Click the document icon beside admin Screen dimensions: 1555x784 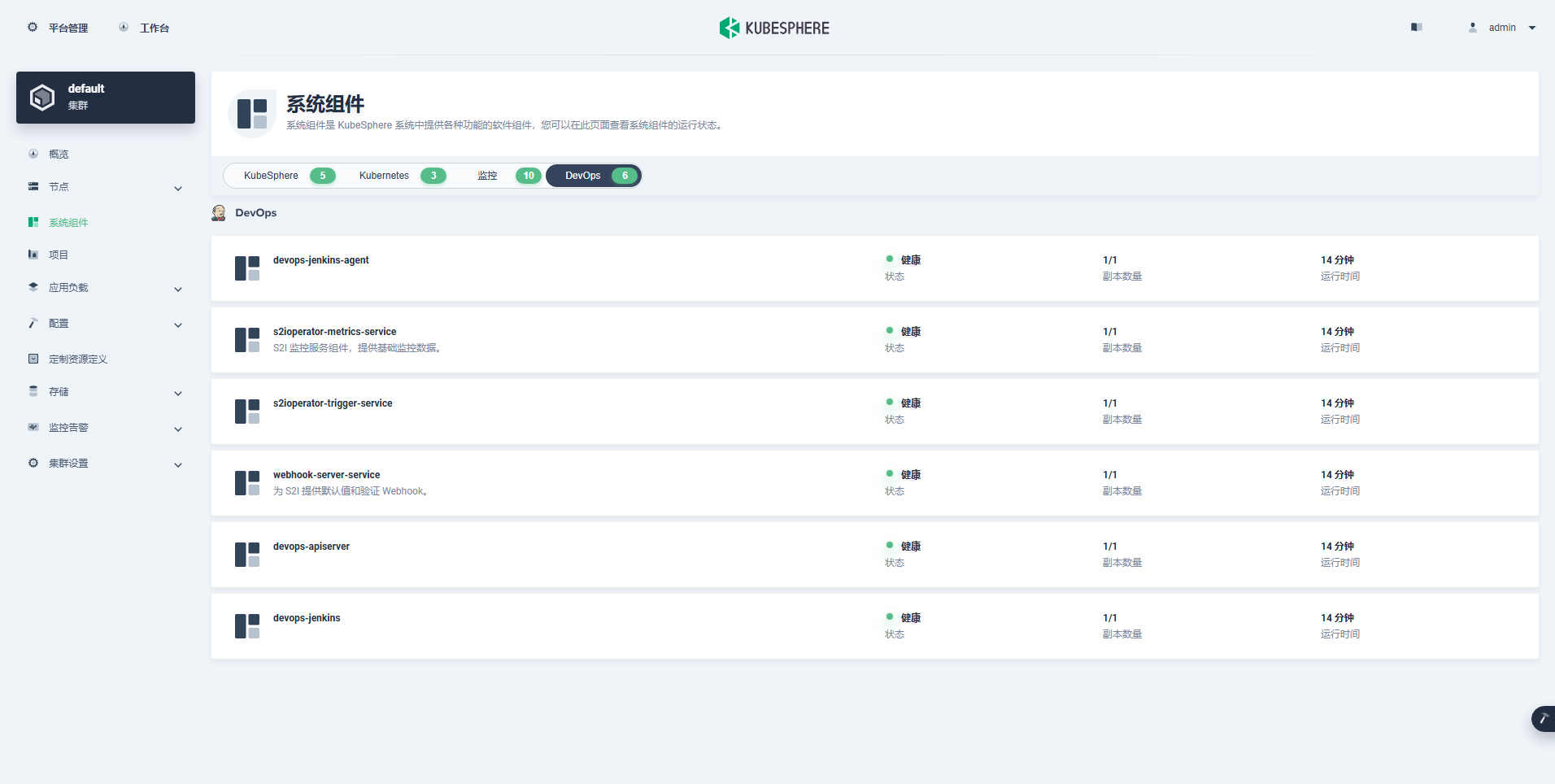pyautogui.click(x=1417, y=27)
